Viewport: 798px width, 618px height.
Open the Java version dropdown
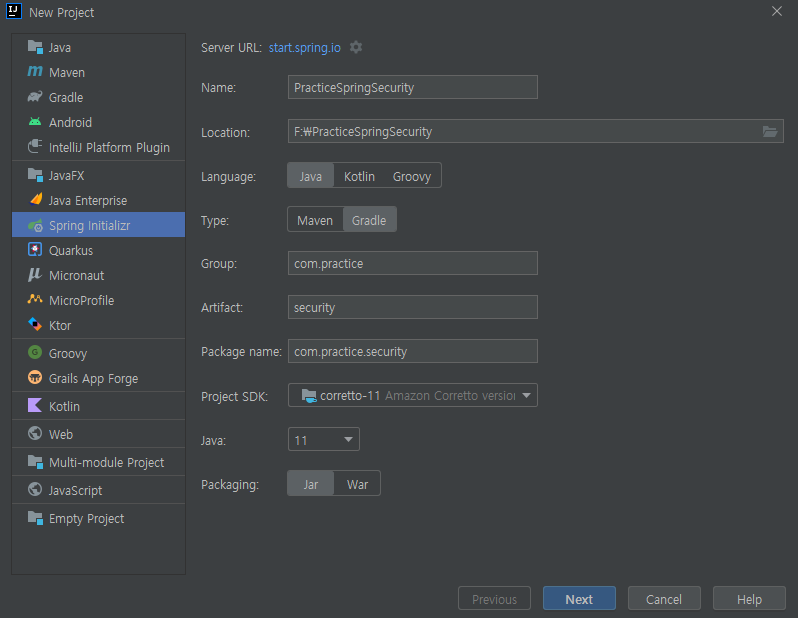(x=324, y=439)
